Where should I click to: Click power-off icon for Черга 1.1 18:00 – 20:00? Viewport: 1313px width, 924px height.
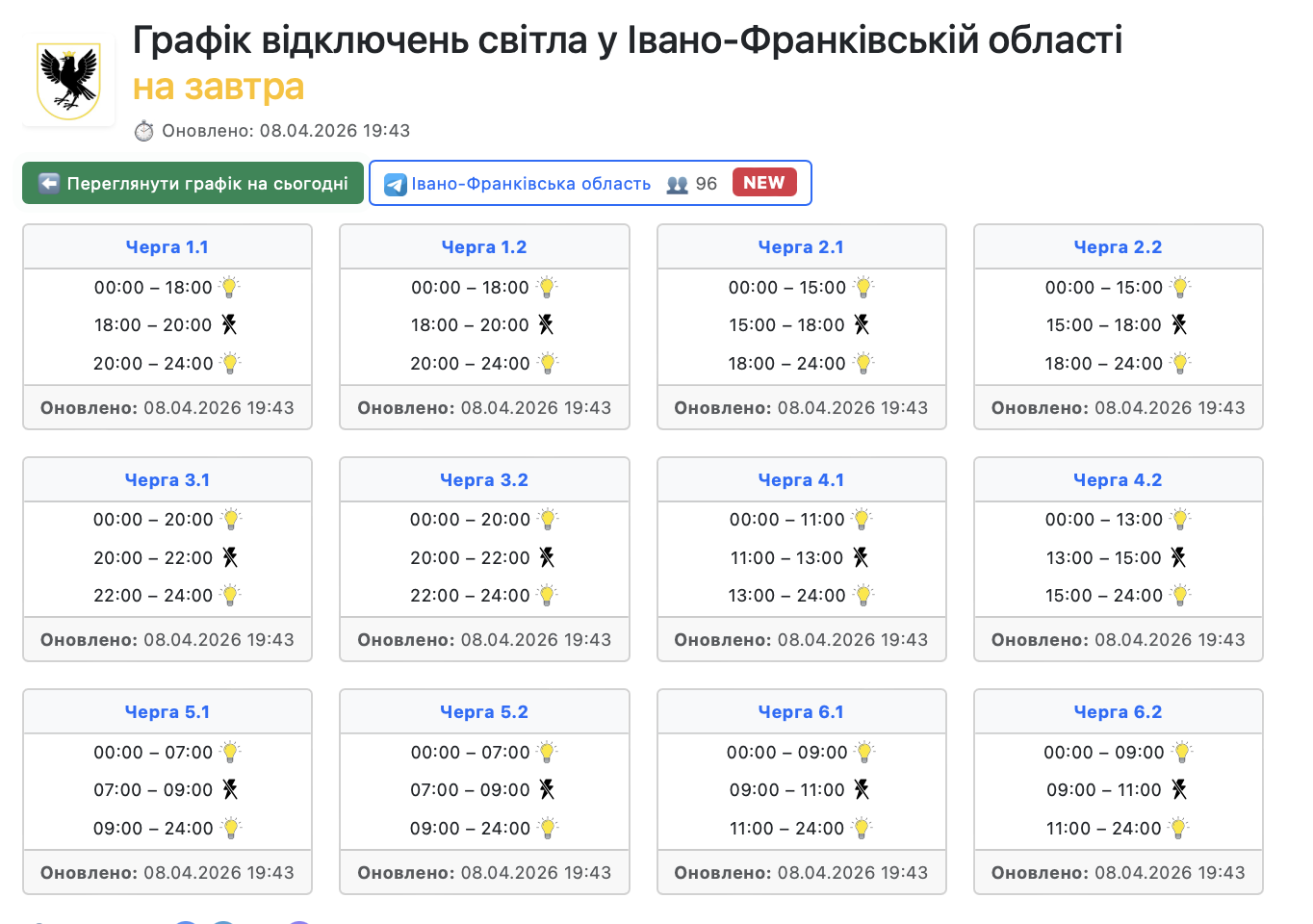point(229,324)
